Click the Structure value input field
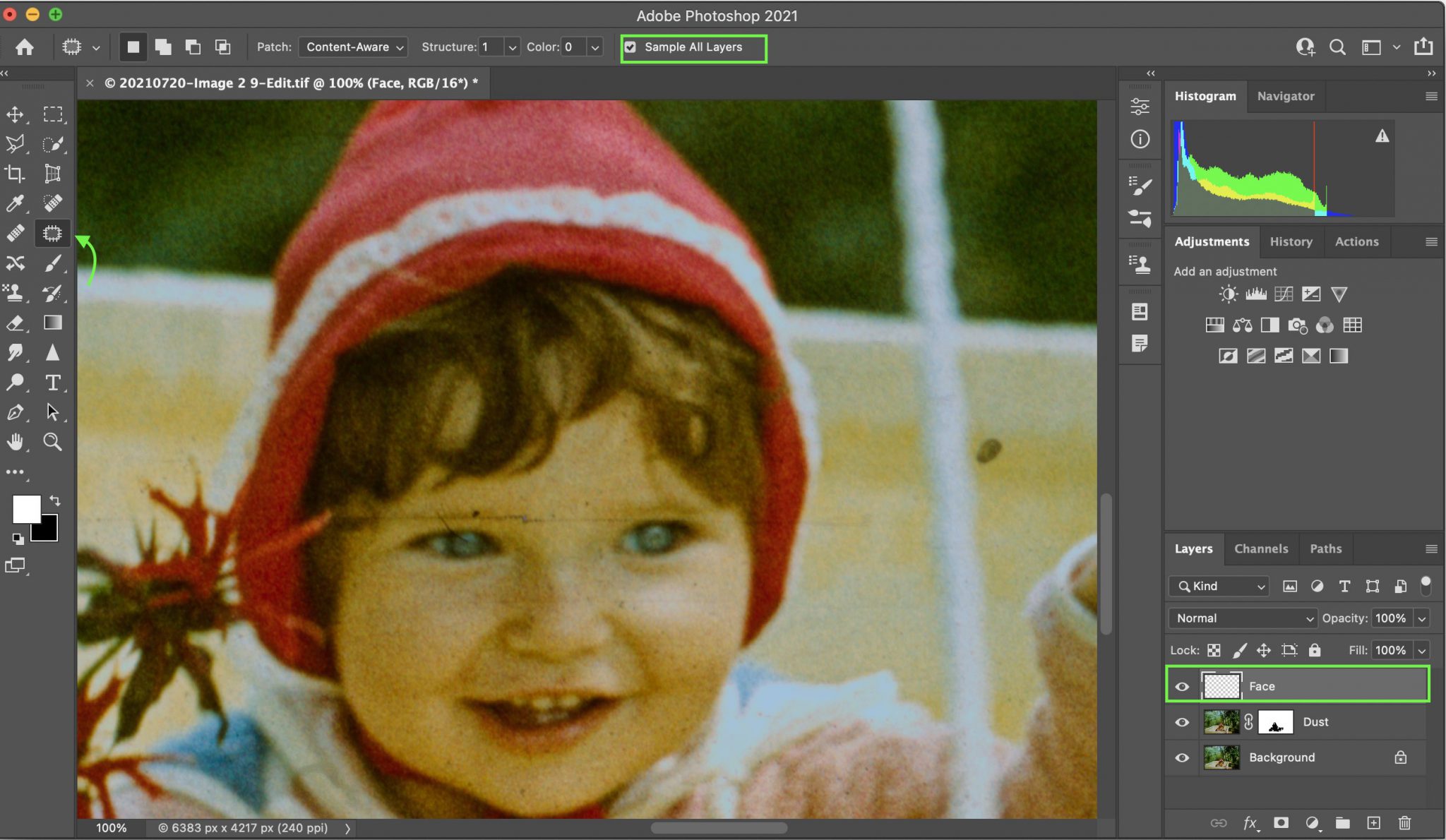 [x=491, y=47]
